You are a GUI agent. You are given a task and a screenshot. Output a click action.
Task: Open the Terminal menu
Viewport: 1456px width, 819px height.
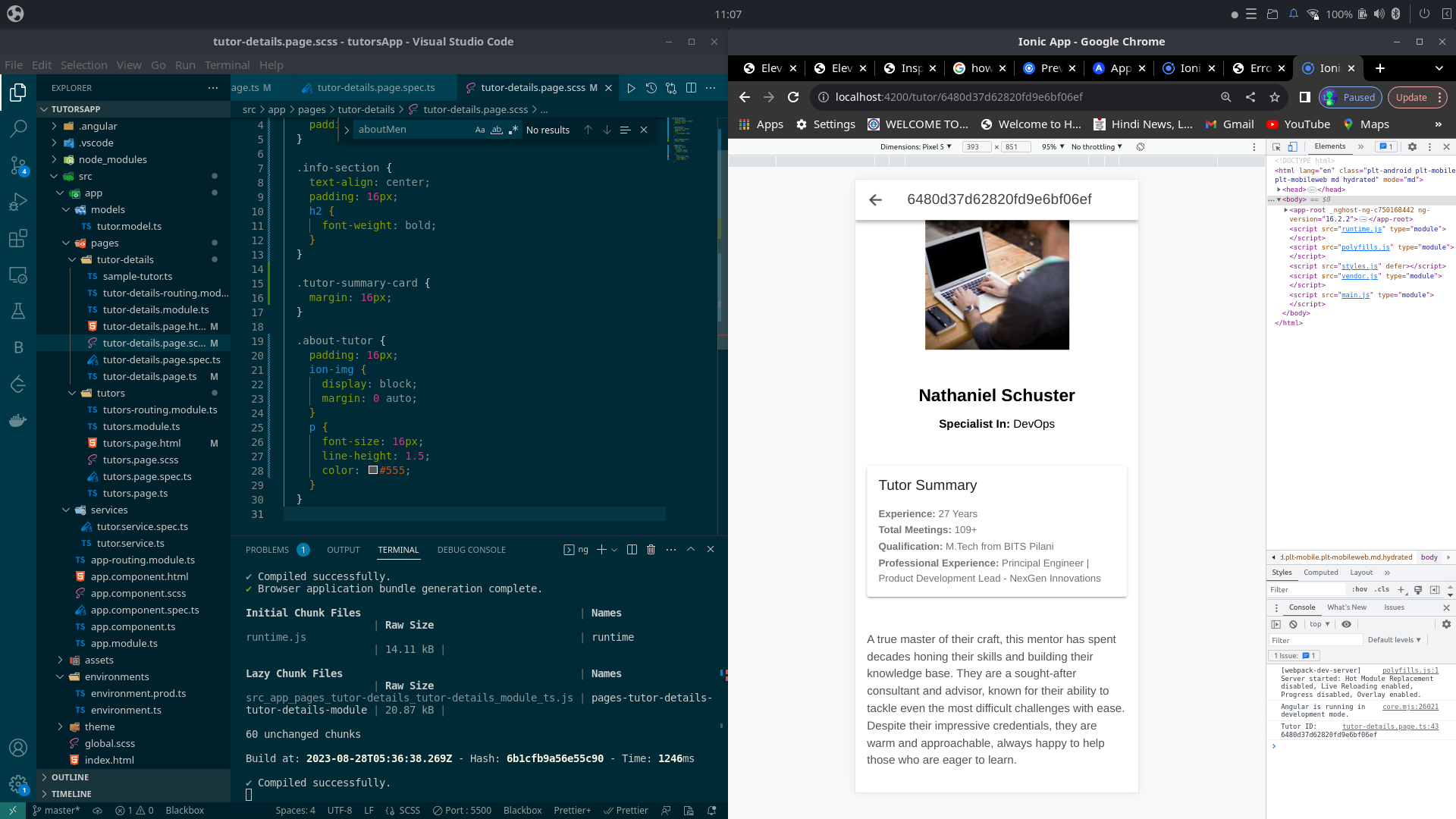click(x=227, y=65)
